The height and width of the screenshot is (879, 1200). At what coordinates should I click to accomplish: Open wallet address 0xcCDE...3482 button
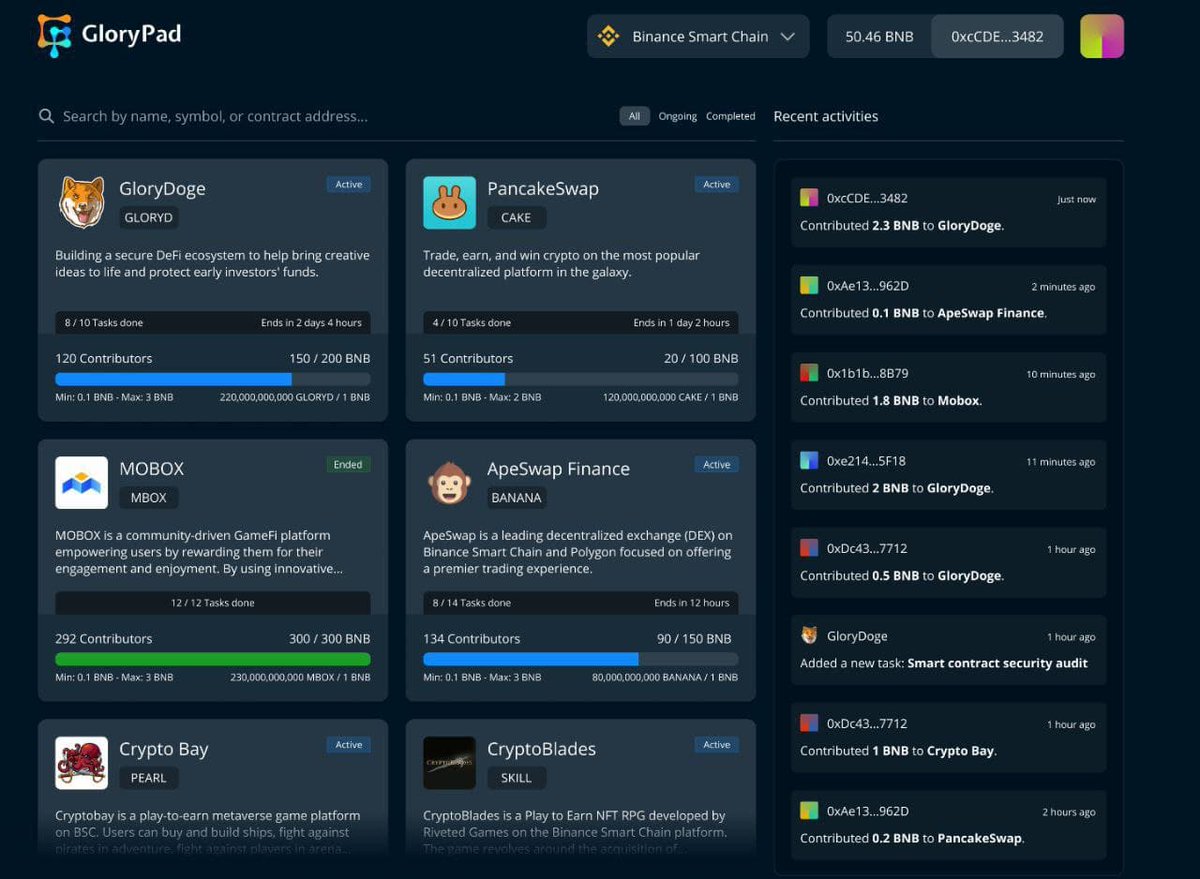(997, 36)
